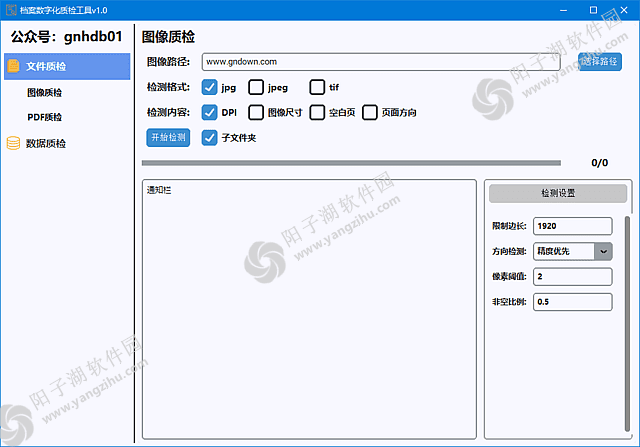Click the database icon beside 数据质检

pyautogui.click(x=13, y=143)
